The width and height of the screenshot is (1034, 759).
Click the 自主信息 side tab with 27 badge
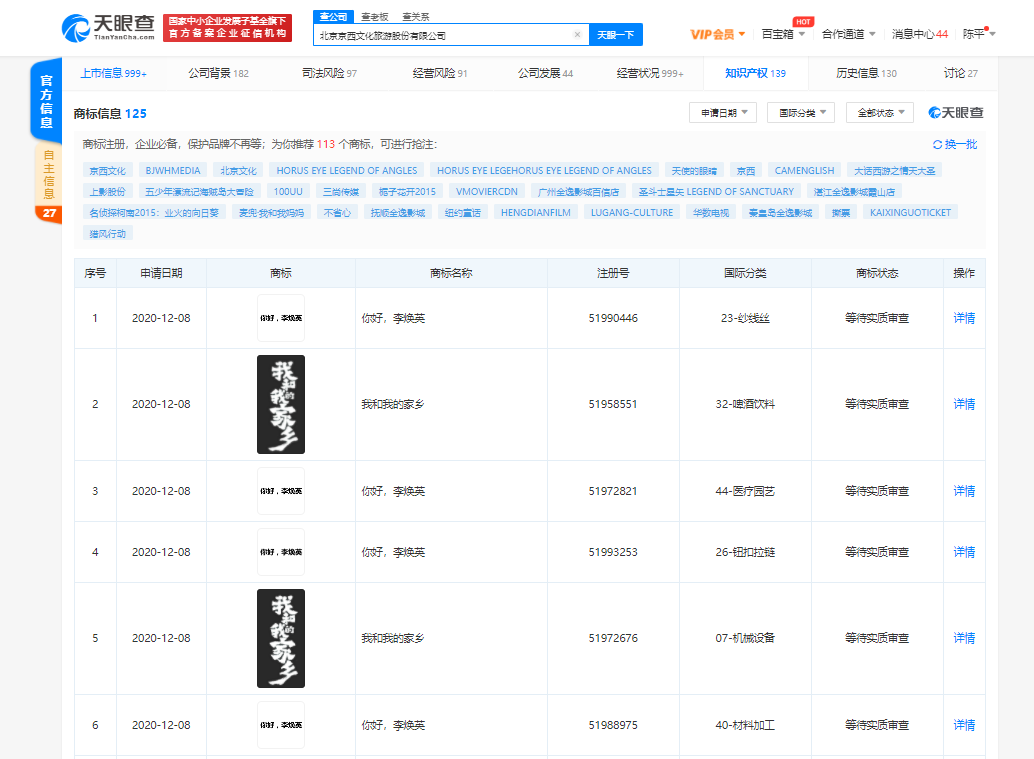click(x=47, y=180)
